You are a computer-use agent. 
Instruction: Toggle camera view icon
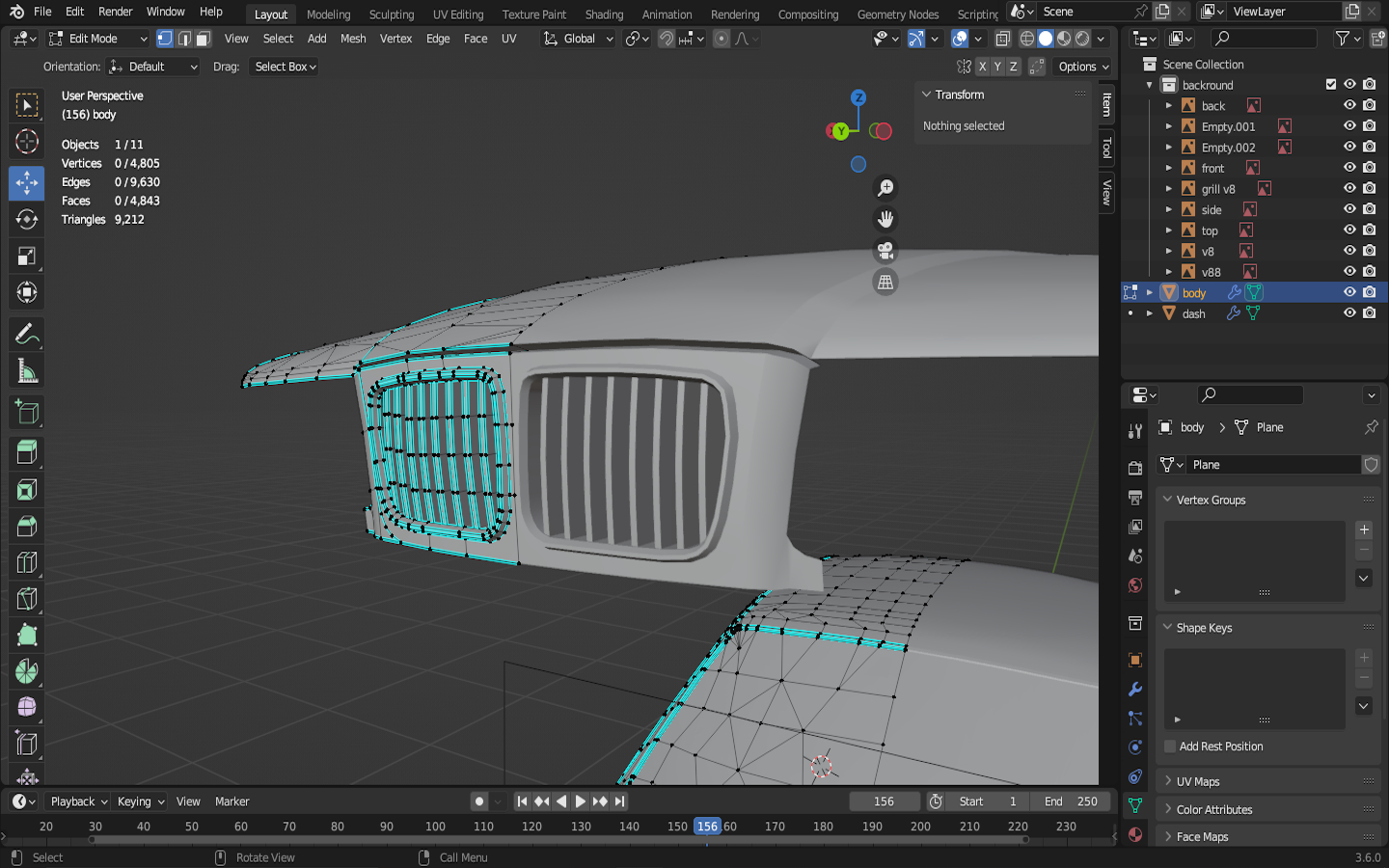(885, 251)
